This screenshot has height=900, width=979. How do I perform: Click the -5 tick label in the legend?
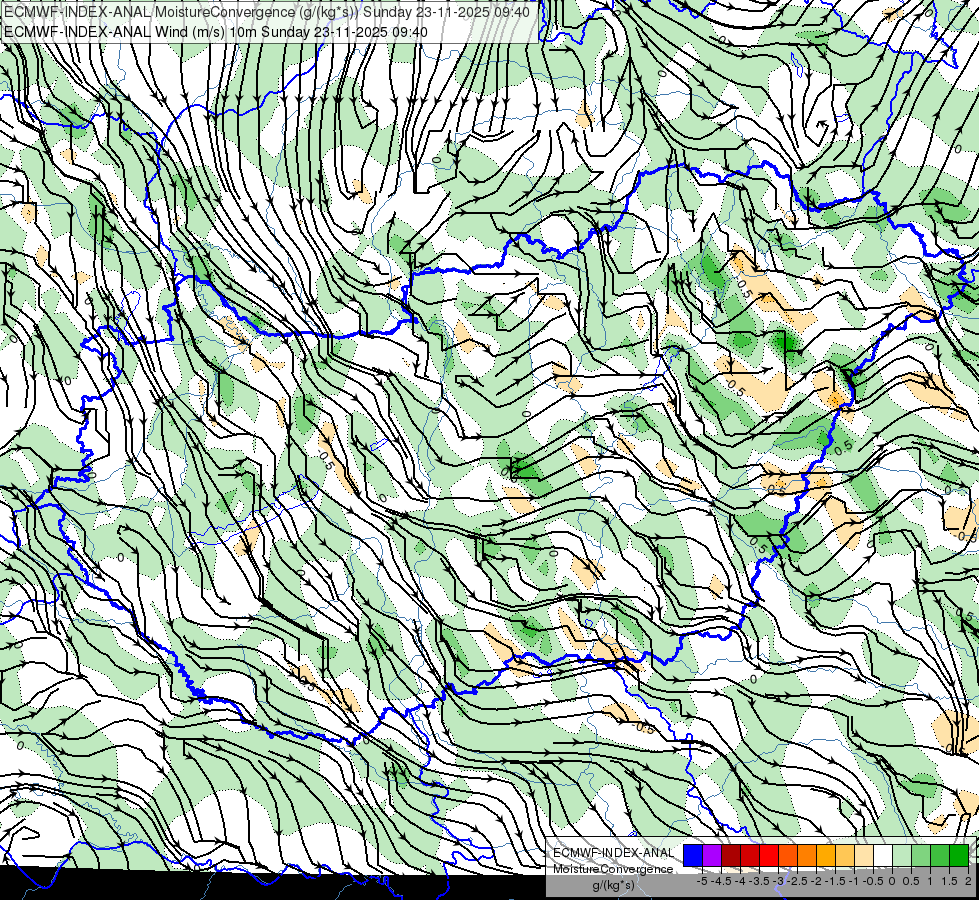coord(702,881)
